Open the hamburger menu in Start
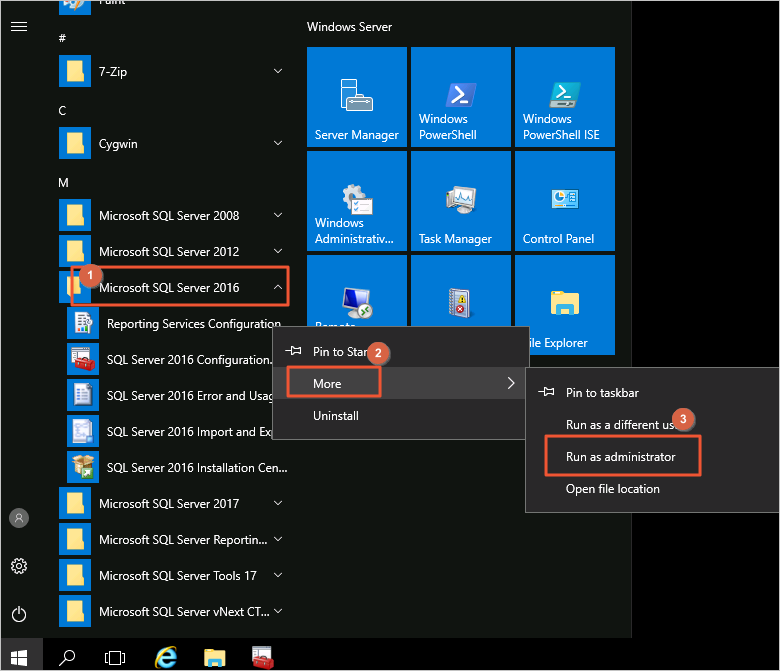This screenshot has width=780, height=671. point(19,26)
